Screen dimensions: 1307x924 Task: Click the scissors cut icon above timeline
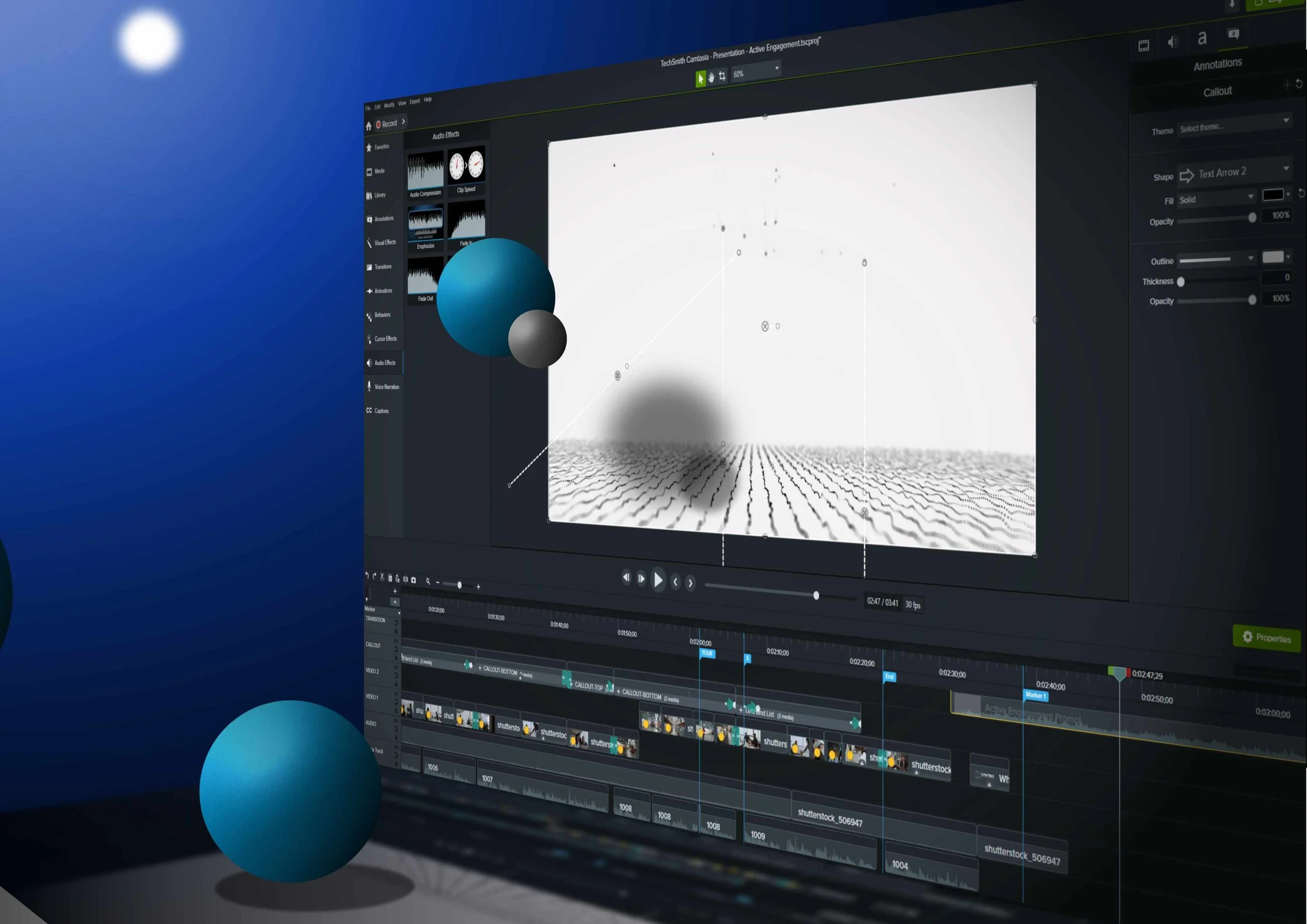click(x=382, y=576)
